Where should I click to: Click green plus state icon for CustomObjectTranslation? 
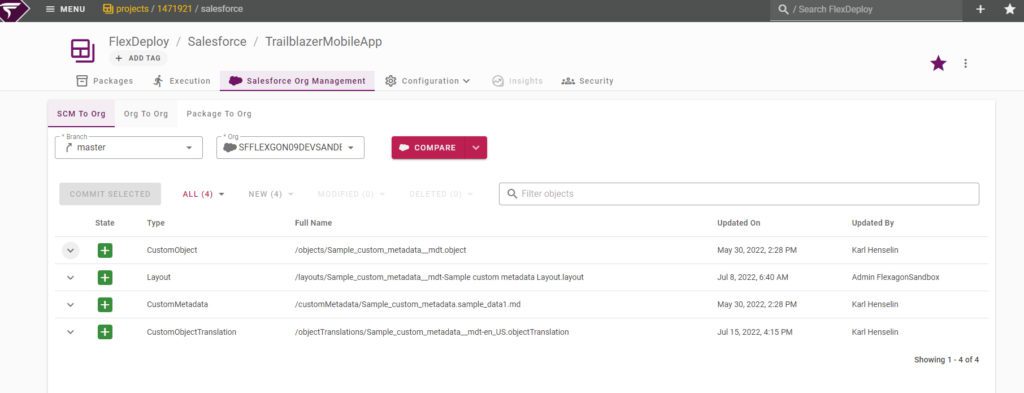click(105, 332)
